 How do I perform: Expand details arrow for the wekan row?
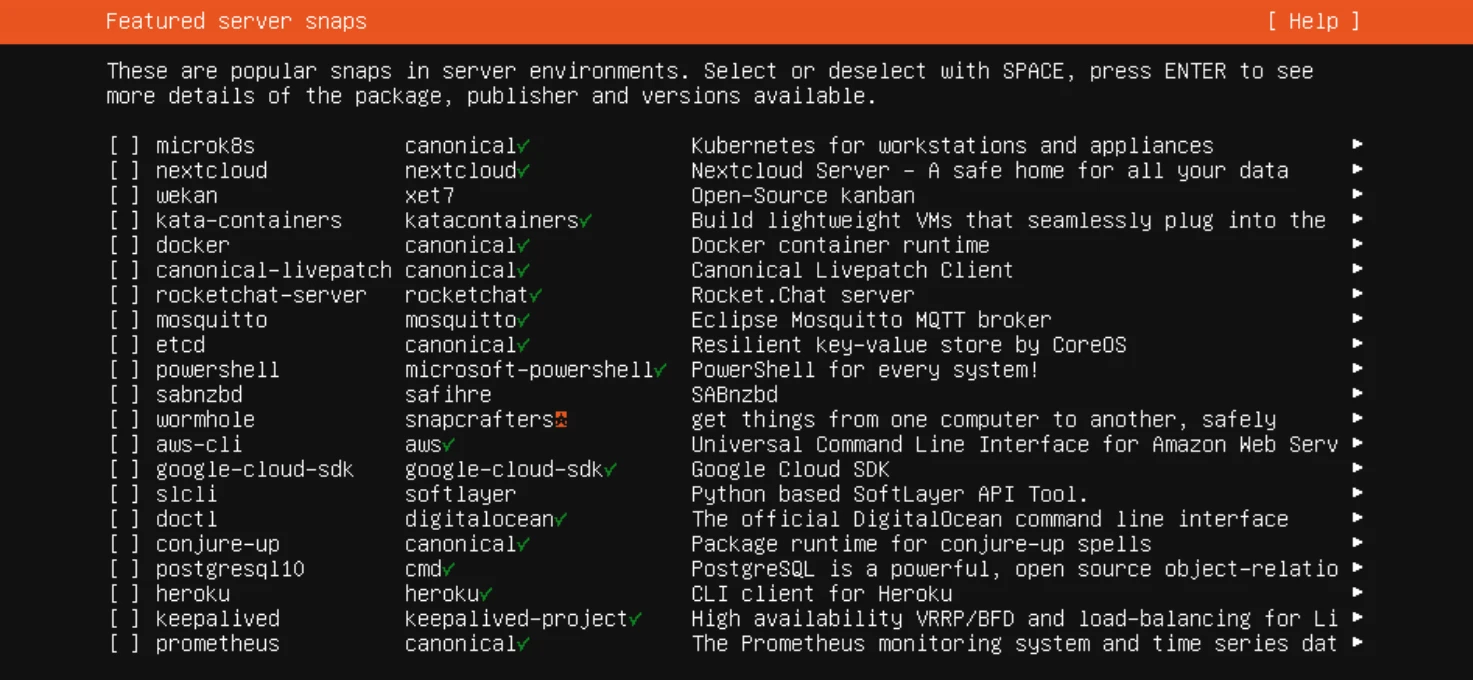pos(1357,195)
